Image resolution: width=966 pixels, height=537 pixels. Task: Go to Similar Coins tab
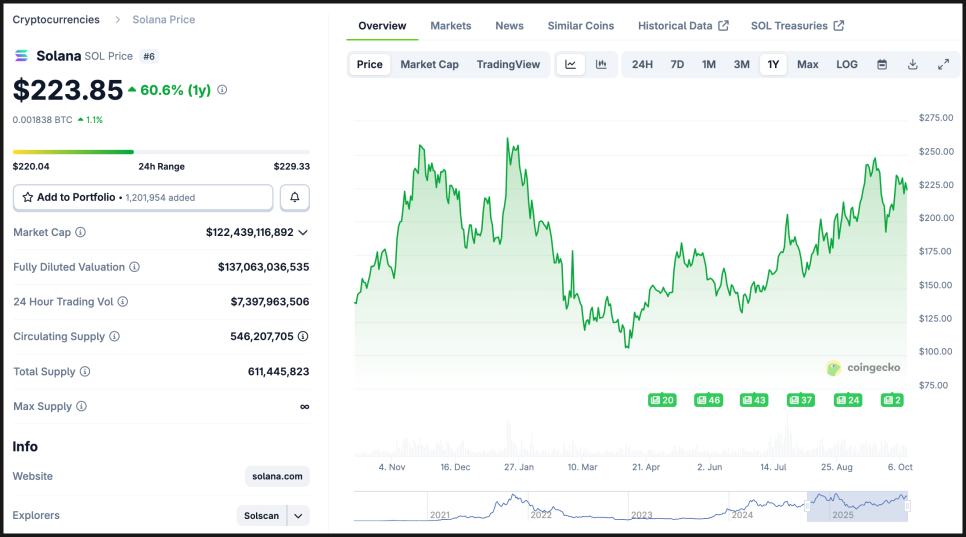pos(581,26)
